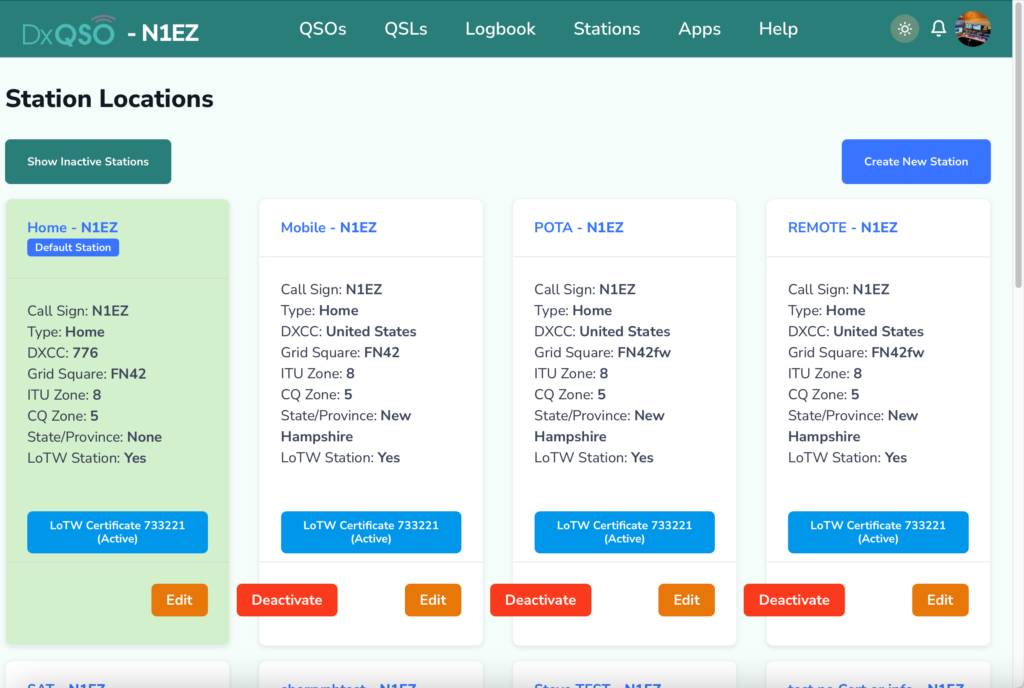Select 'Grid Square: FN42fw' on POTA card
1024x688 pixels.
[602, 352]
